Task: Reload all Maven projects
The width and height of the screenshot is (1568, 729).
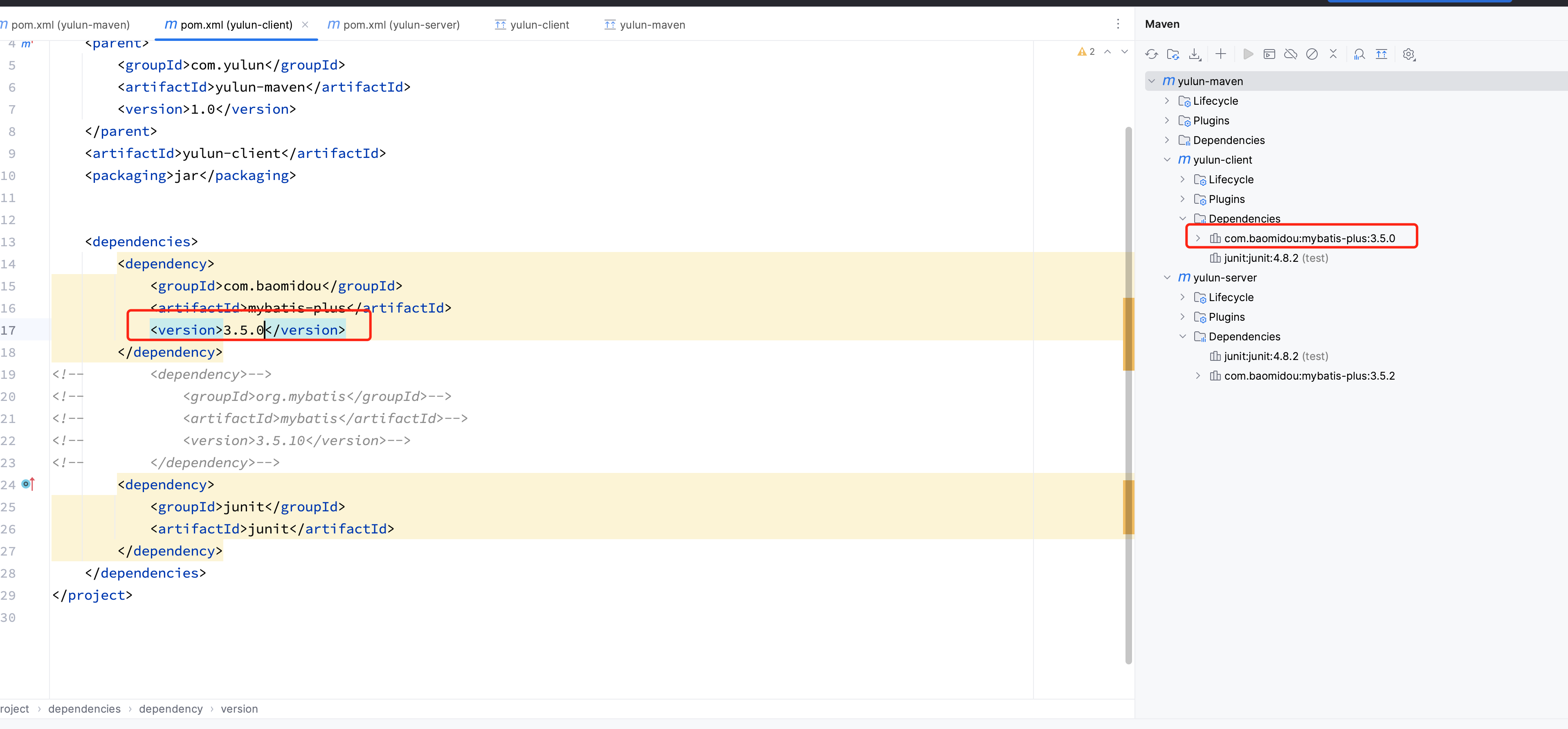Action: point(1151,54)
